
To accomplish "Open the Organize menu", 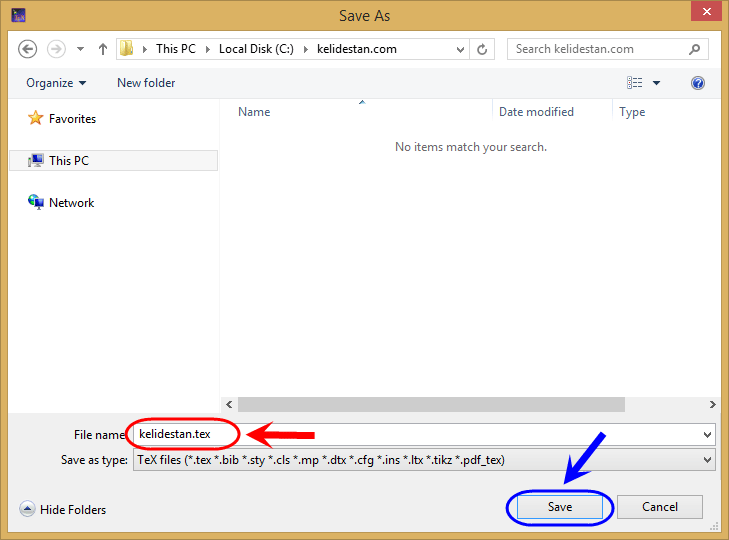I will coord(56,83).
